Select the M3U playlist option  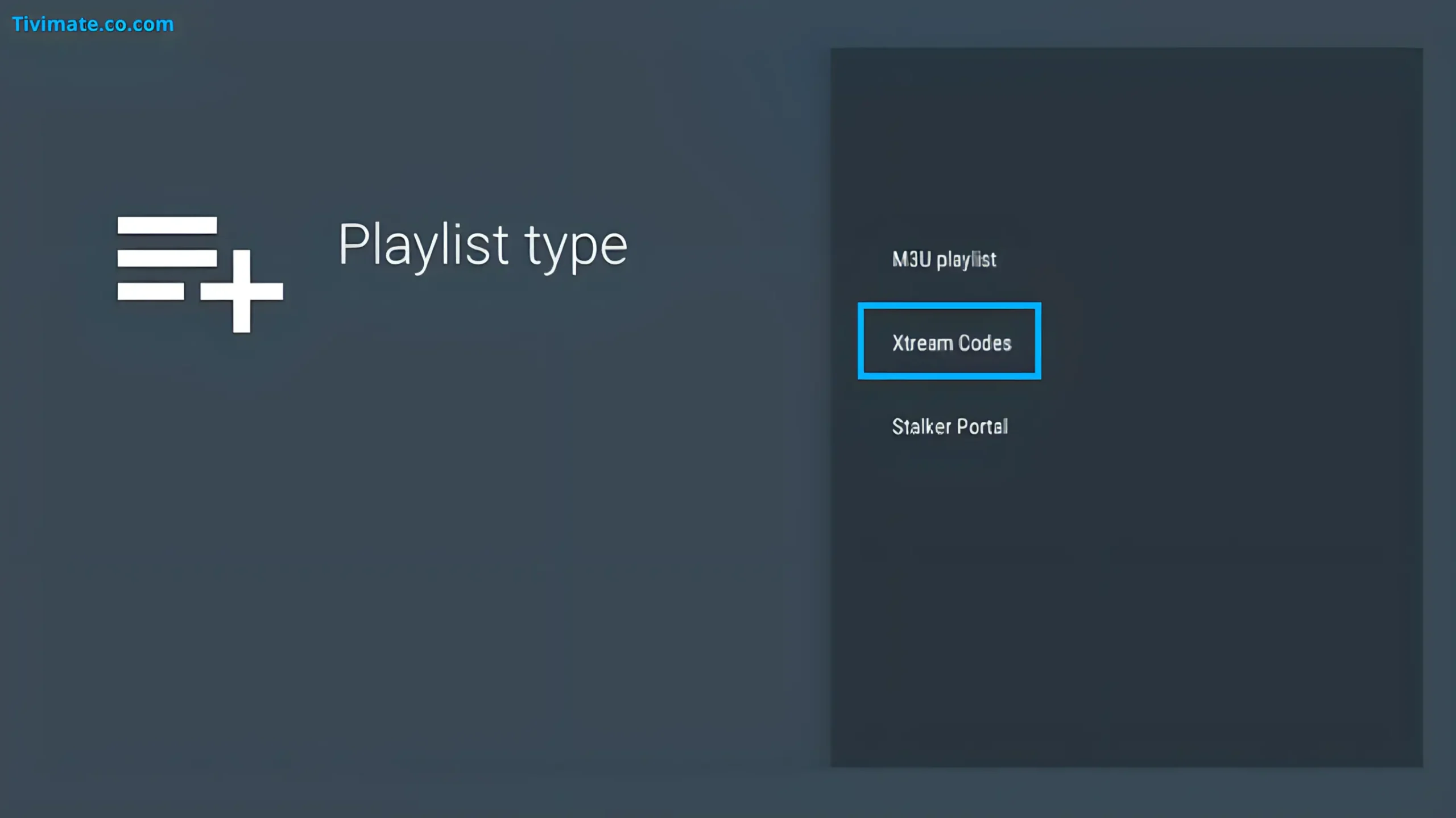point(944,260)
